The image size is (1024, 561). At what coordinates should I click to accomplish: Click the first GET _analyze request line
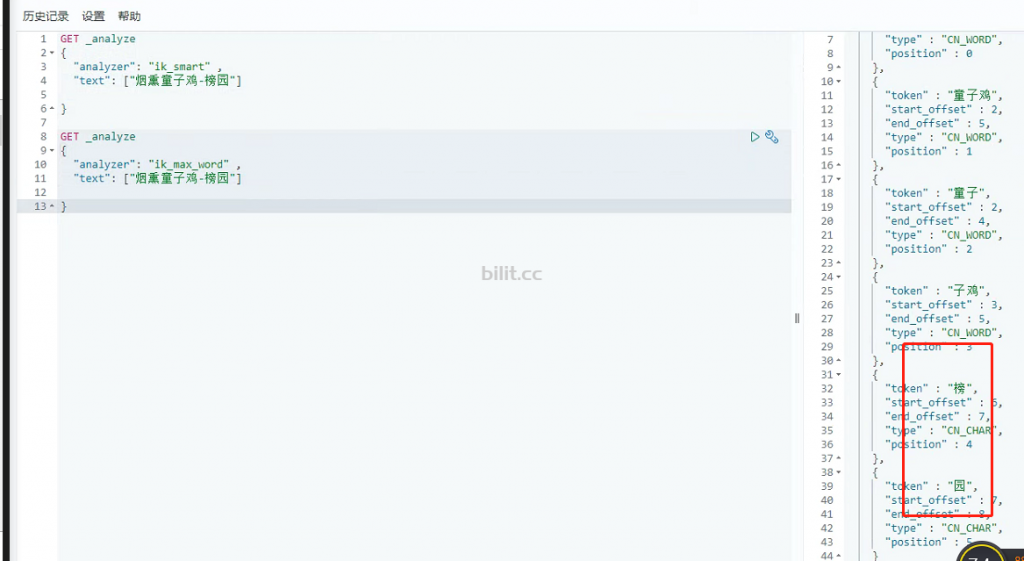(x=98, y=39)
